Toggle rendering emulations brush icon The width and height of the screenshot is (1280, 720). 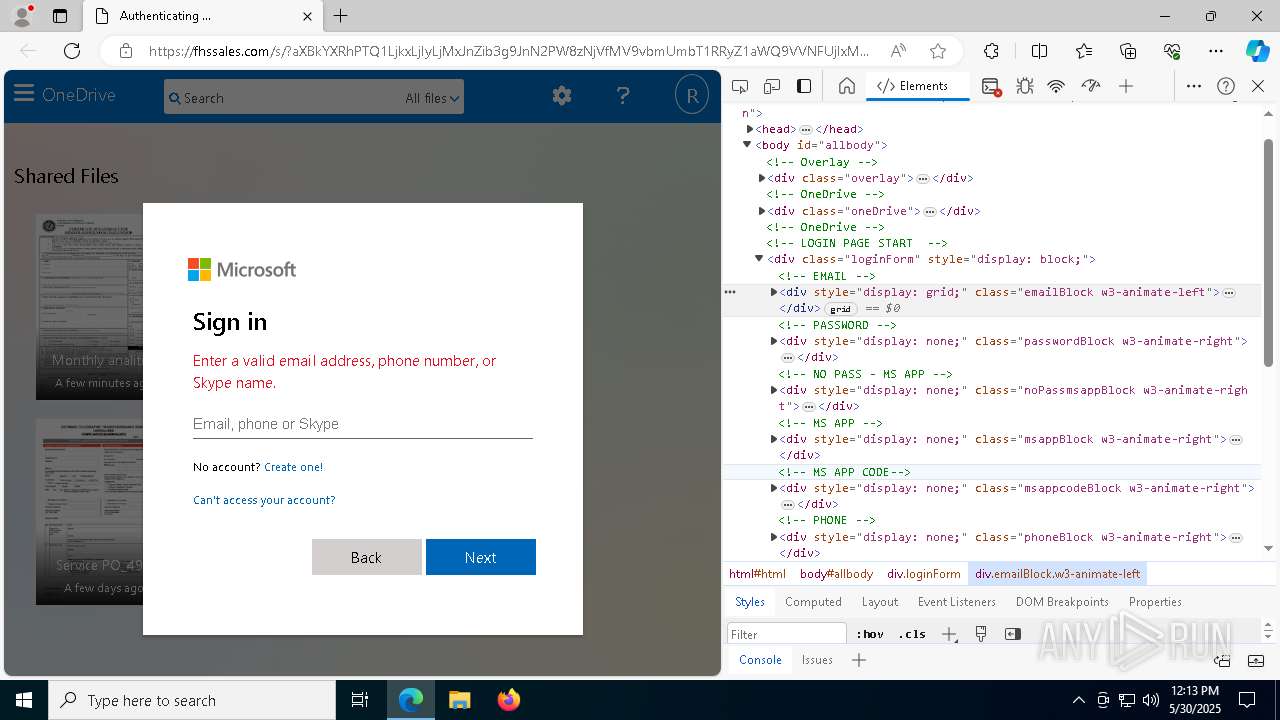981,634
